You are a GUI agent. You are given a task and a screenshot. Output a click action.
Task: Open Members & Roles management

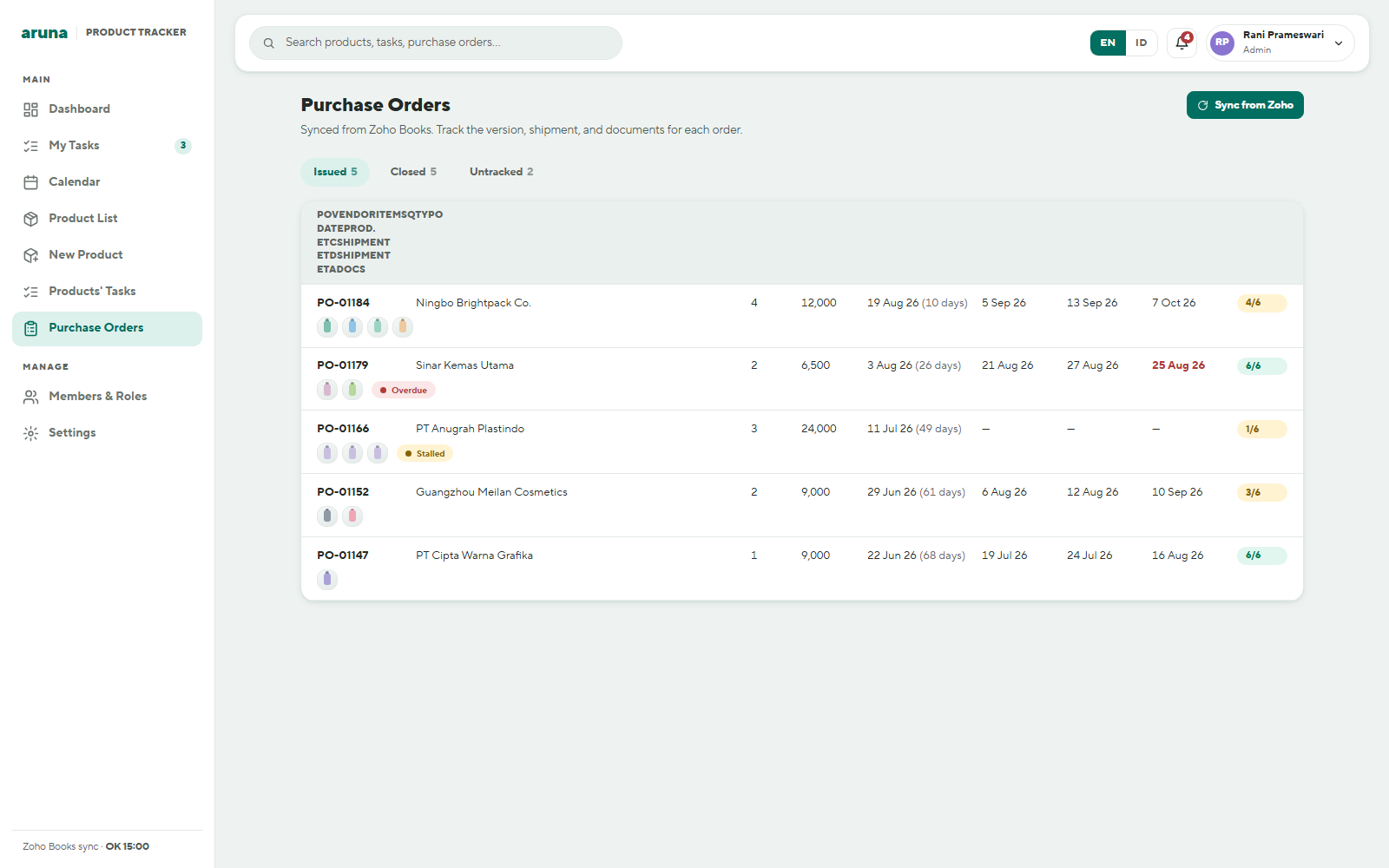pos(107,397)
